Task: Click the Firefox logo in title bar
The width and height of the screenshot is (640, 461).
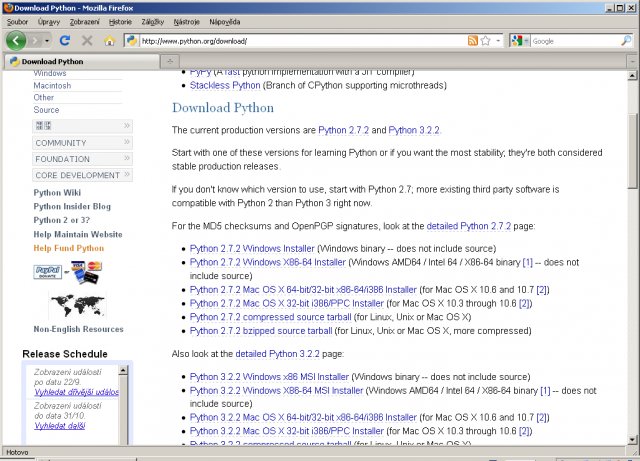Action: pyautogui.click(x=8, y=8)
